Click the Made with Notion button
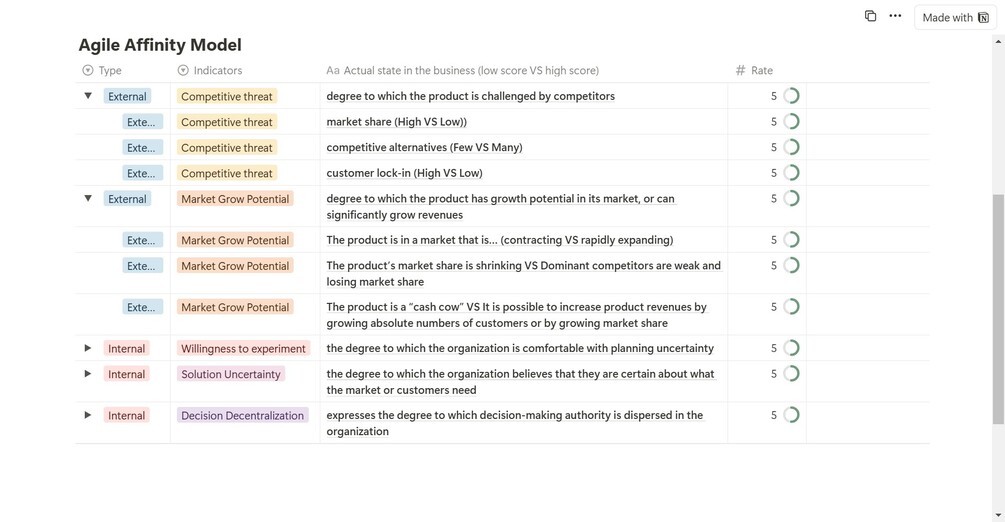The image size is (1005, 522). tap(955, 17)
